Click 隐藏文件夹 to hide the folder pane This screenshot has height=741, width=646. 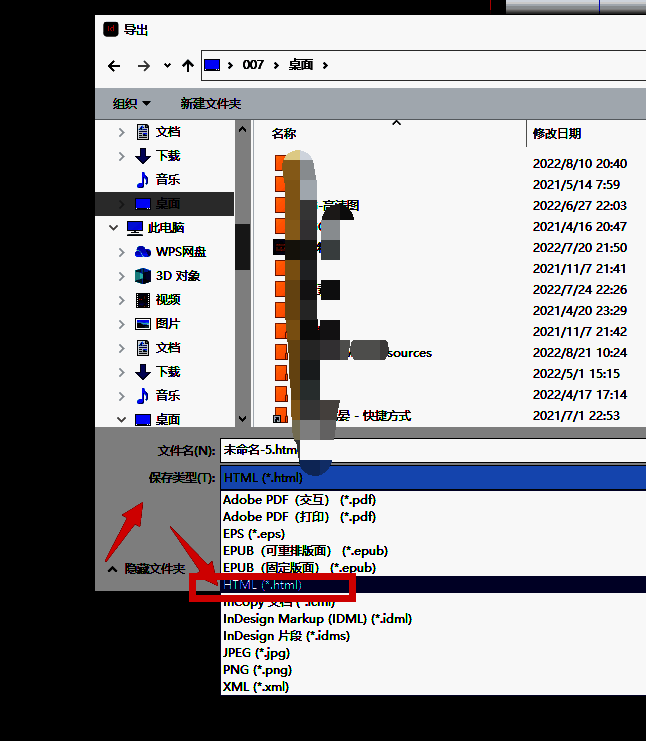[146, 569]
